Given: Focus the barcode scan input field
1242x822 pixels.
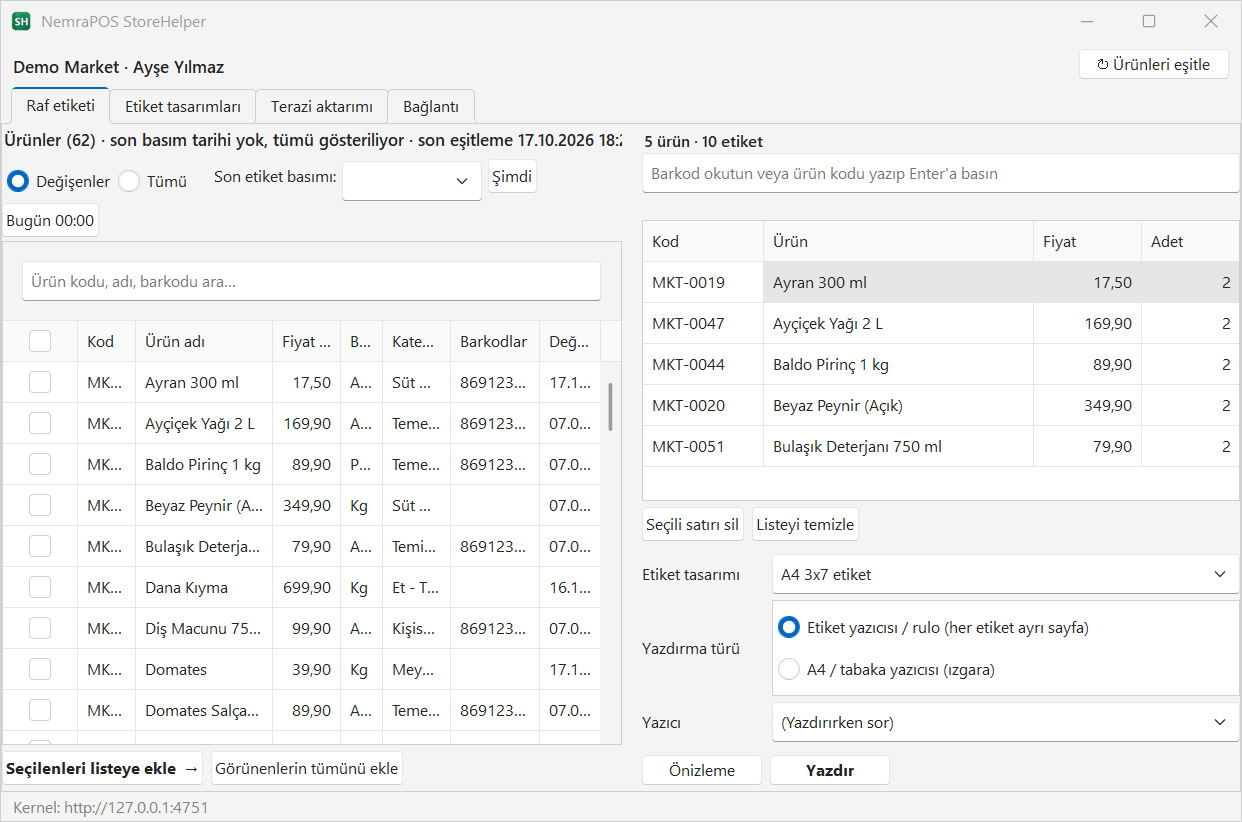Looking at the screenshot, I should tap(940, 173).
